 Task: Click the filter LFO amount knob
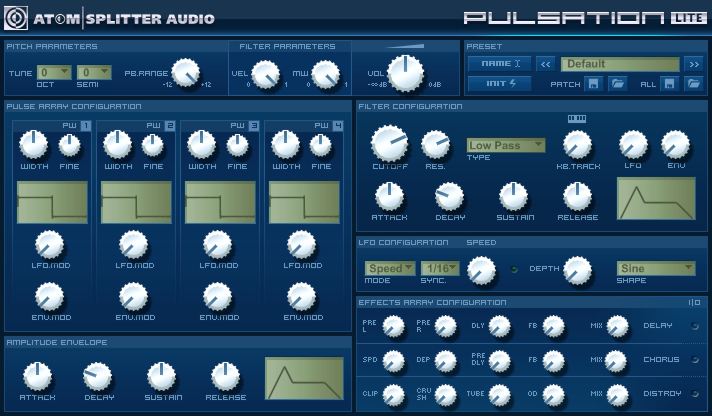pyautogui.click(x=633, y=145)
